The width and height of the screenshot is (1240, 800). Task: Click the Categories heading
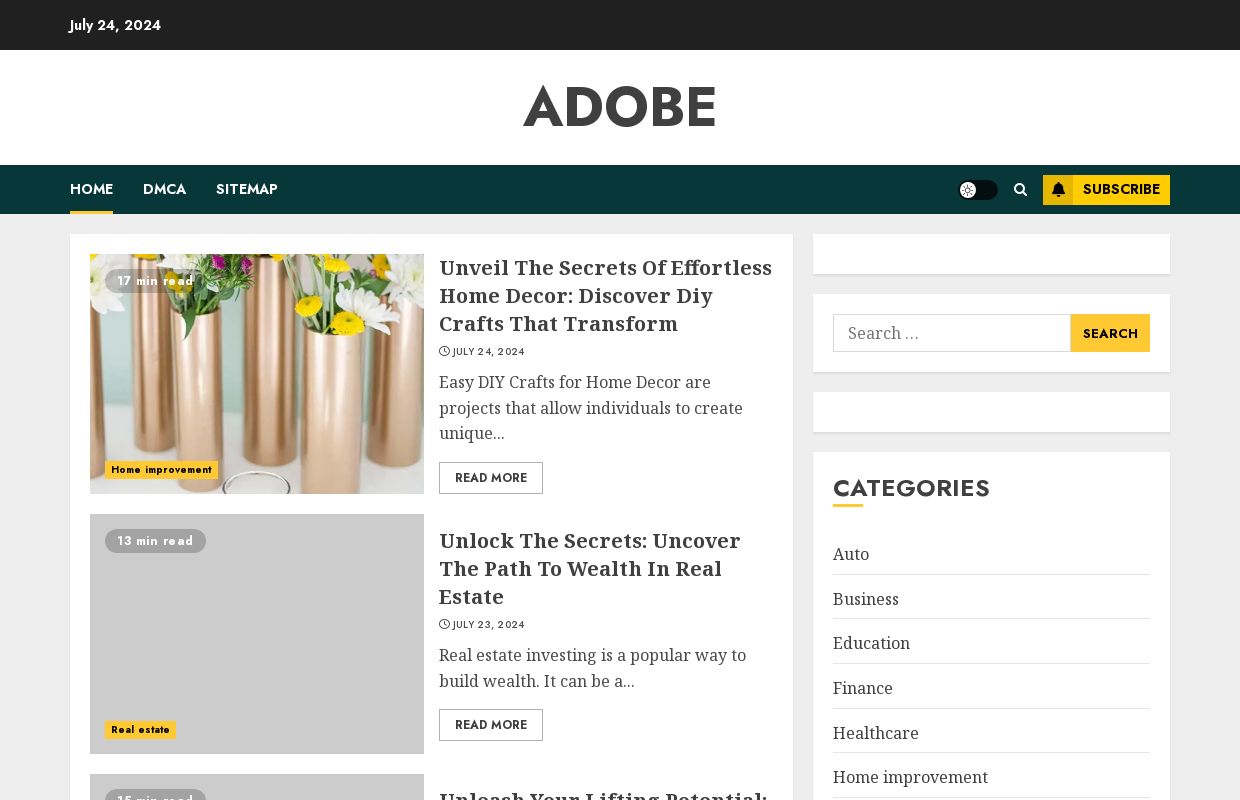(911, 488)
